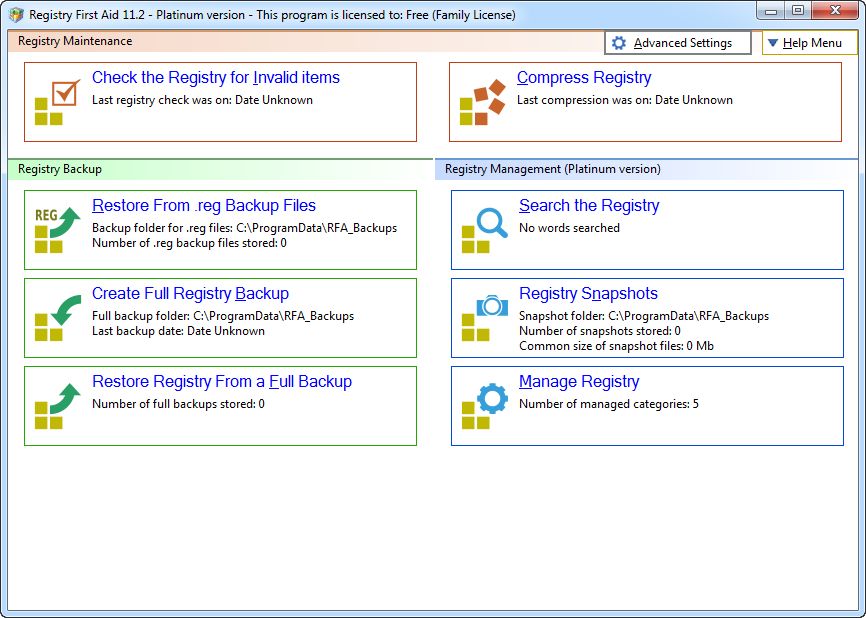Start Create Full Registry Backup
The image size is (866, 618).
point(190,293)
